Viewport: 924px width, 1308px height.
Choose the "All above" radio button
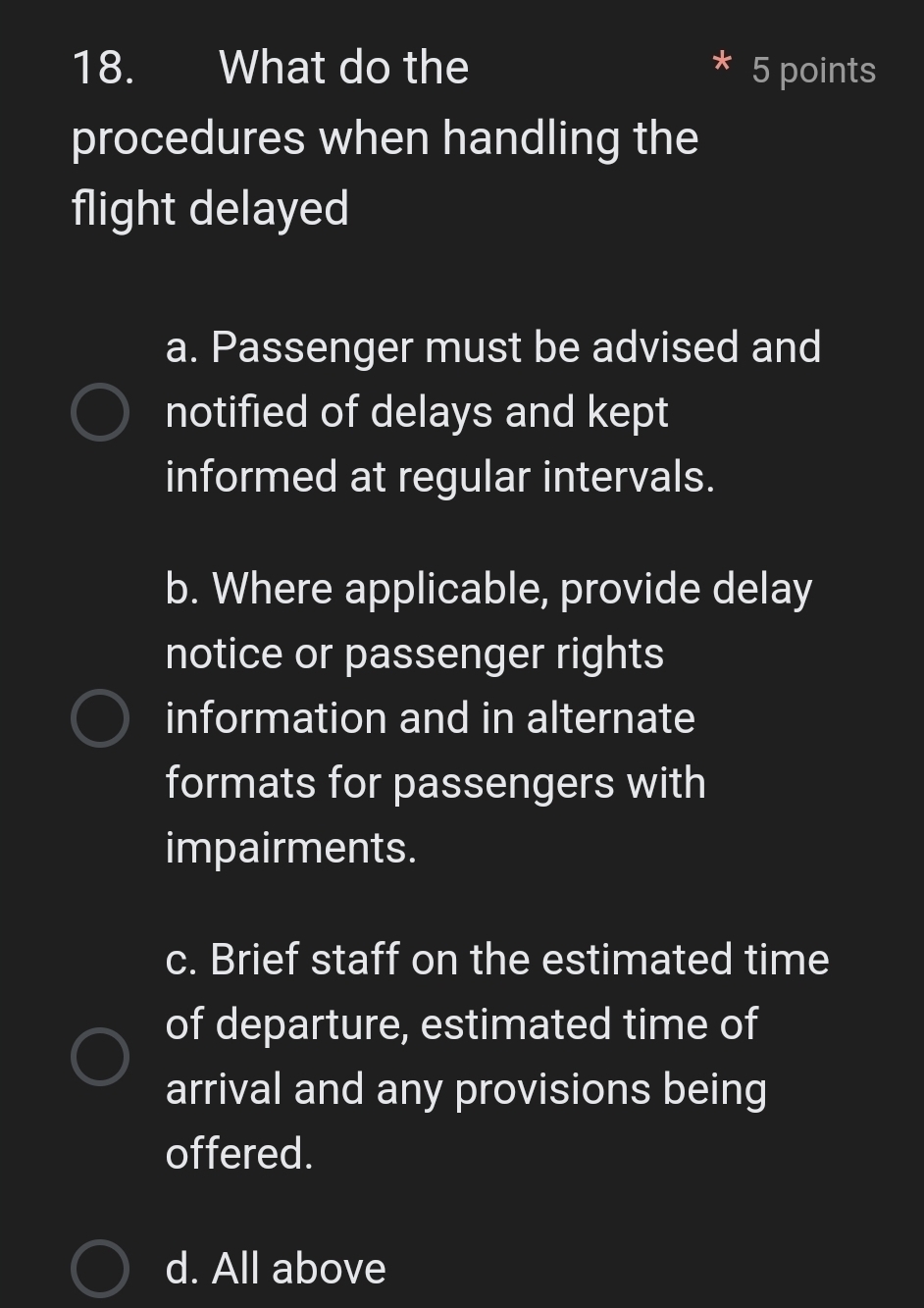[x=99, y=1269]
